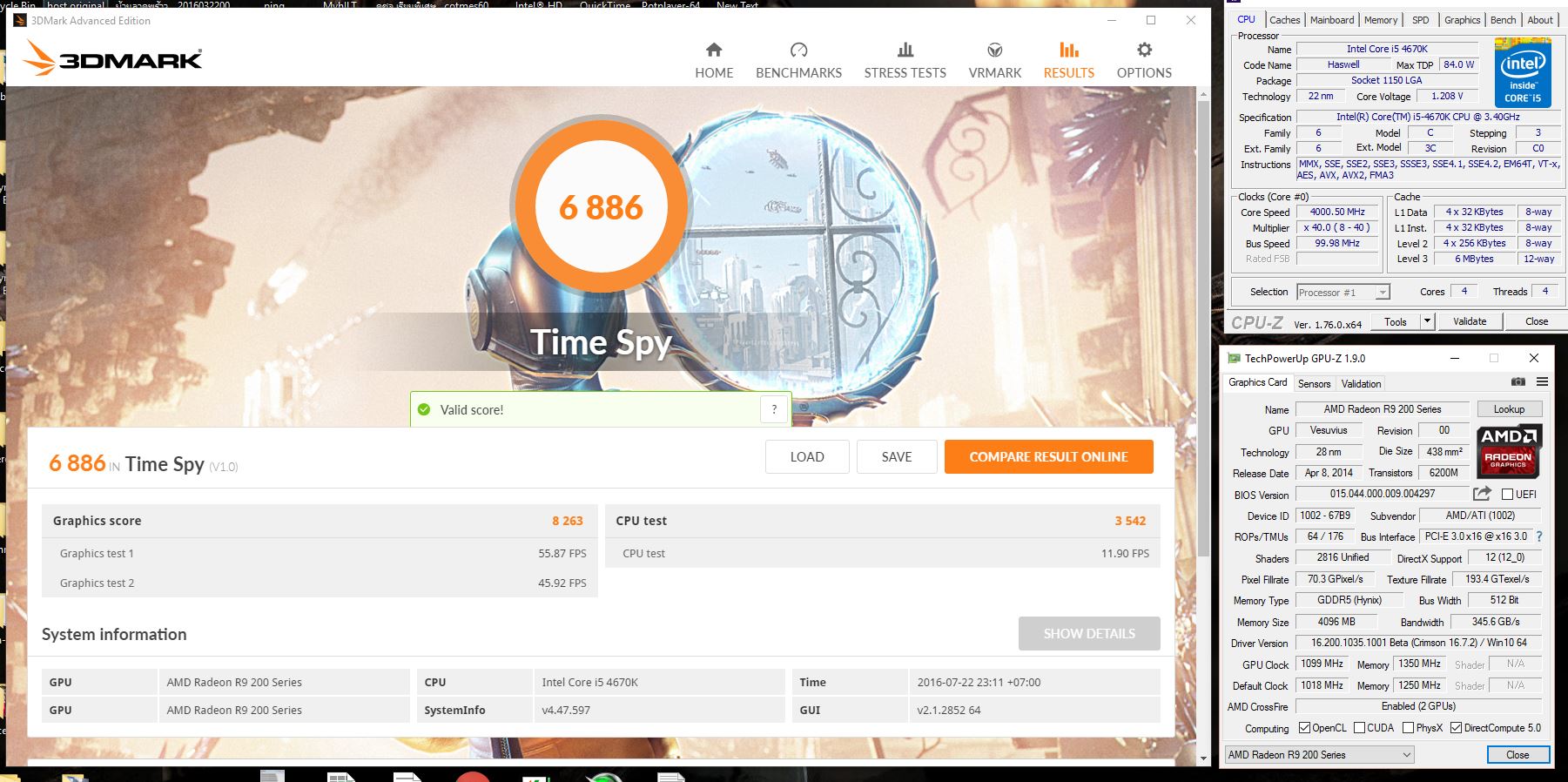Click the Driver Version field in GPU-Z

coord(1418,643)
